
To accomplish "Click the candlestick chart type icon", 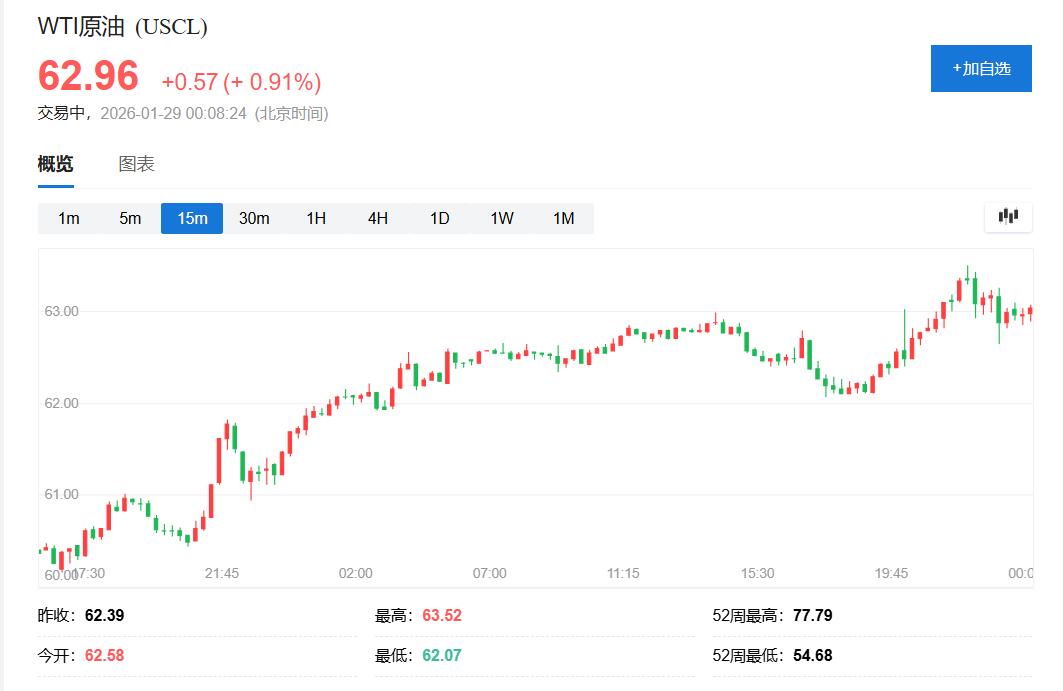I will (1008, 216).
